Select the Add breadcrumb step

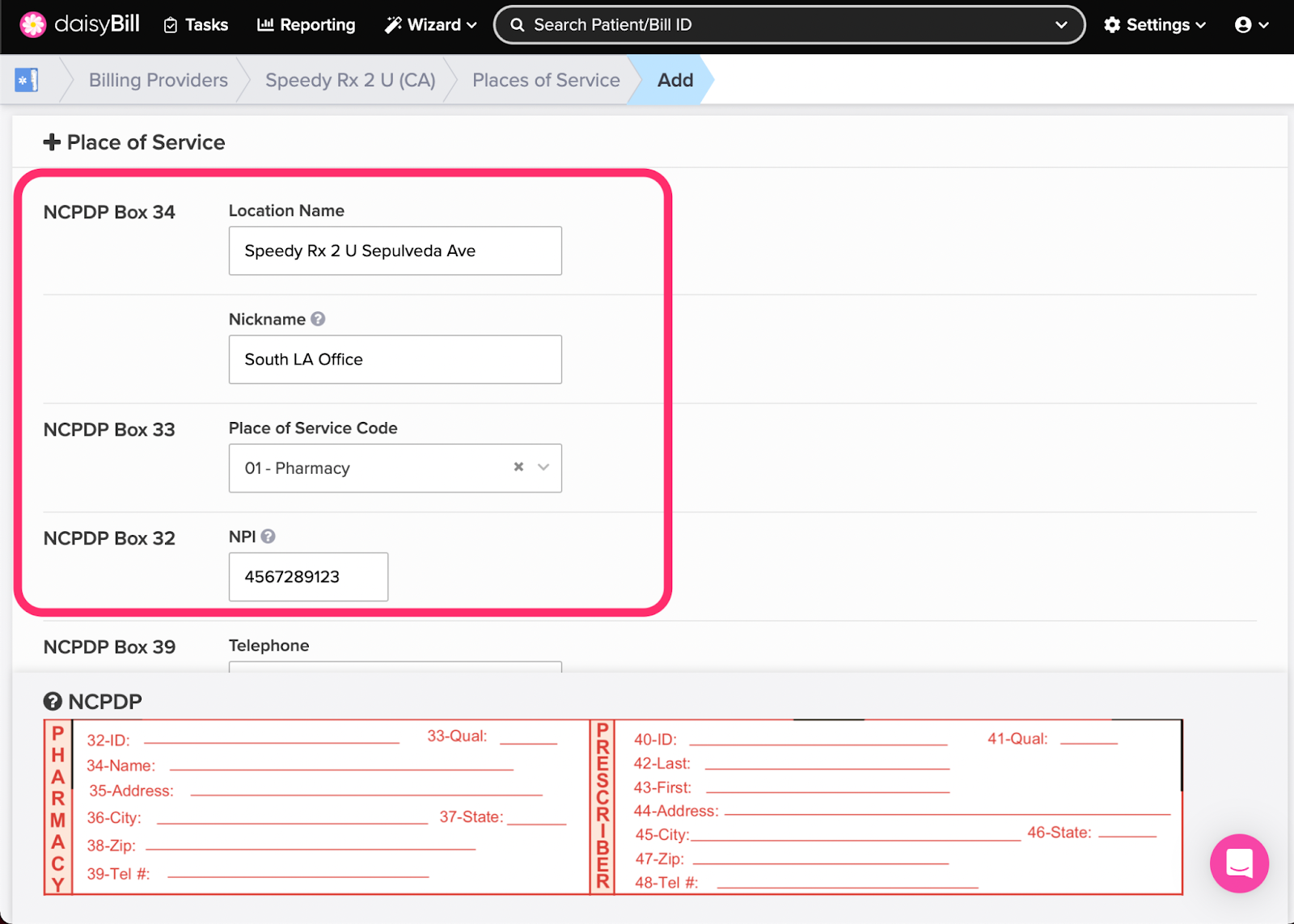(675, 80)
